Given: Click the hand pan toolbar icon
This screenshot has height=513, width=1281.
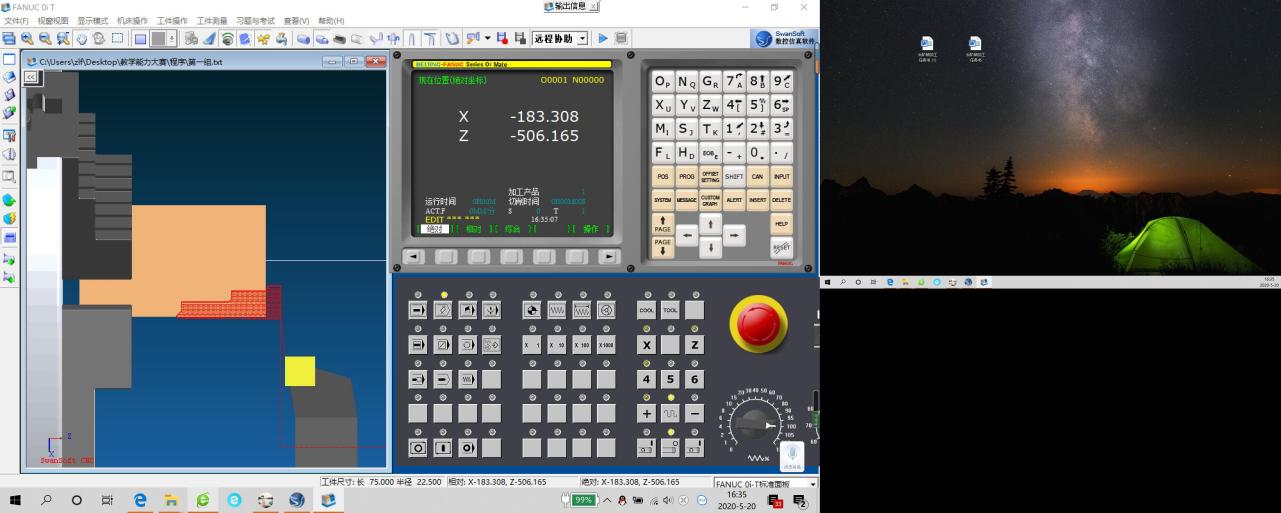Looking at the screenshot, I should pos(82,38).
